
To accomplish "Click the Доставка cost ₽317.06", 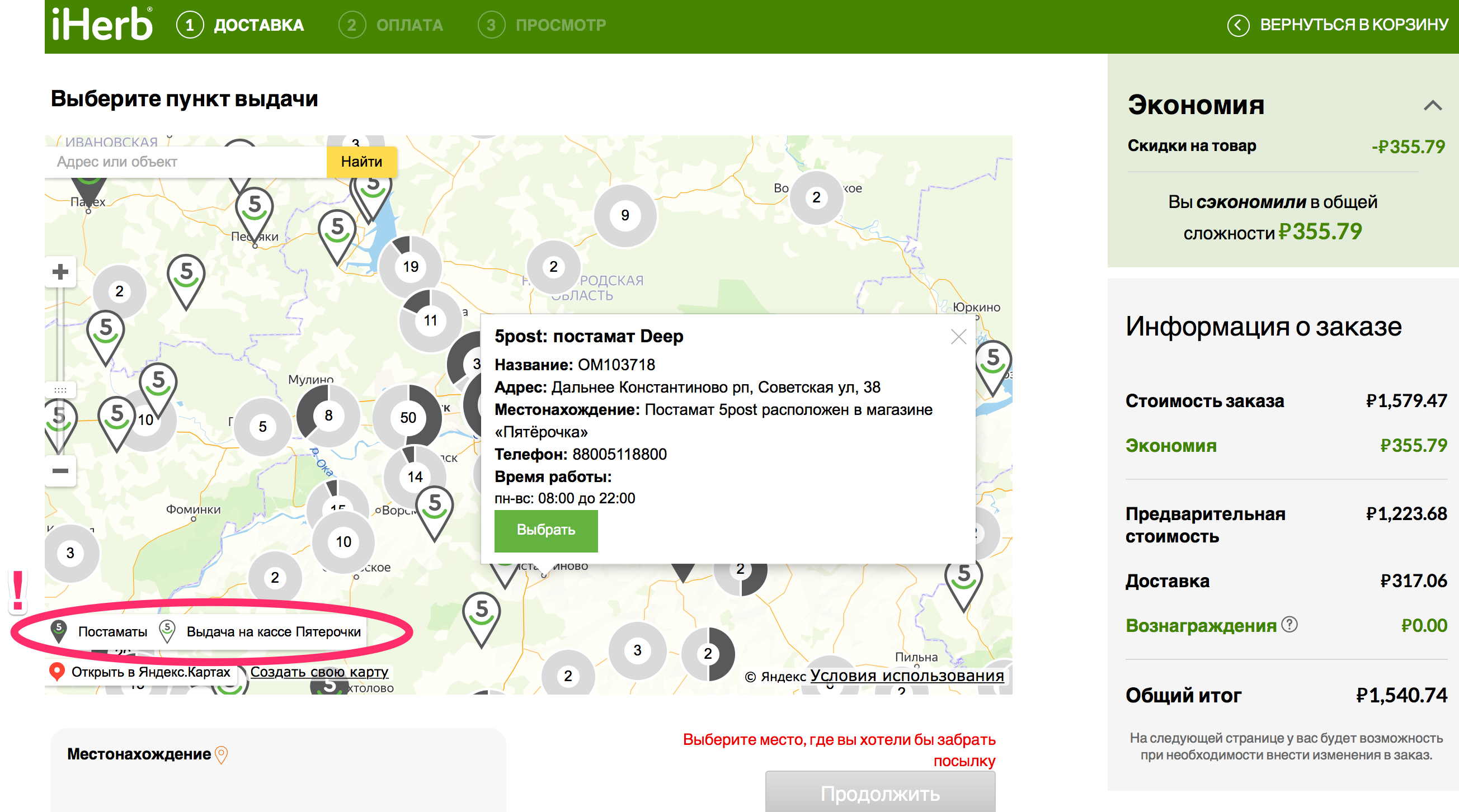I will (x=1413, y=581).
